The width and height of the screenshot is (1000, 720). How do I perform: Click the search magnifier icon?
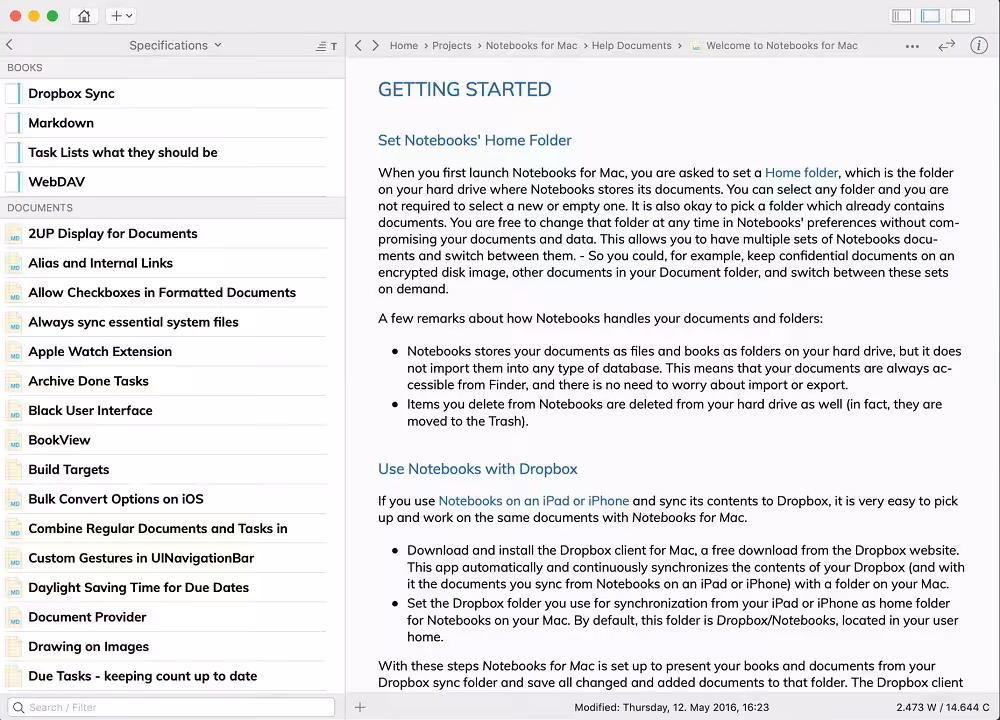pyautogui.click(x=18, y=707)
